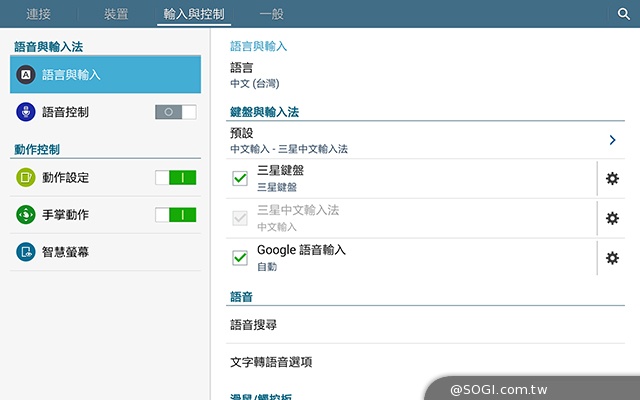
Task: Turn on the 語音控制 switch
Action: click(x=176, y=112)
